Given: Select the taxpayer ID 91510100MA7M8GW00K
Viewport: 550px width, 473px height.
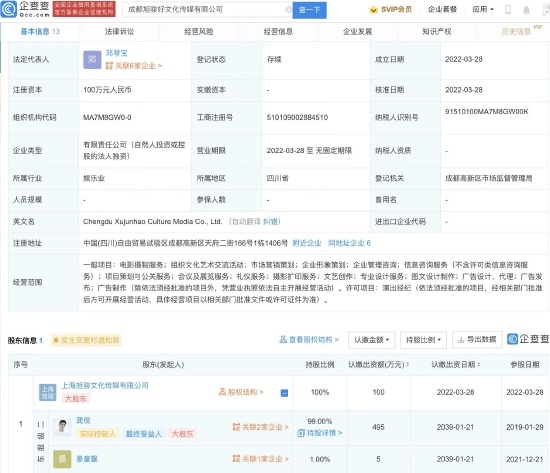Looking at the screenshot, I should (x=487, y=112).
